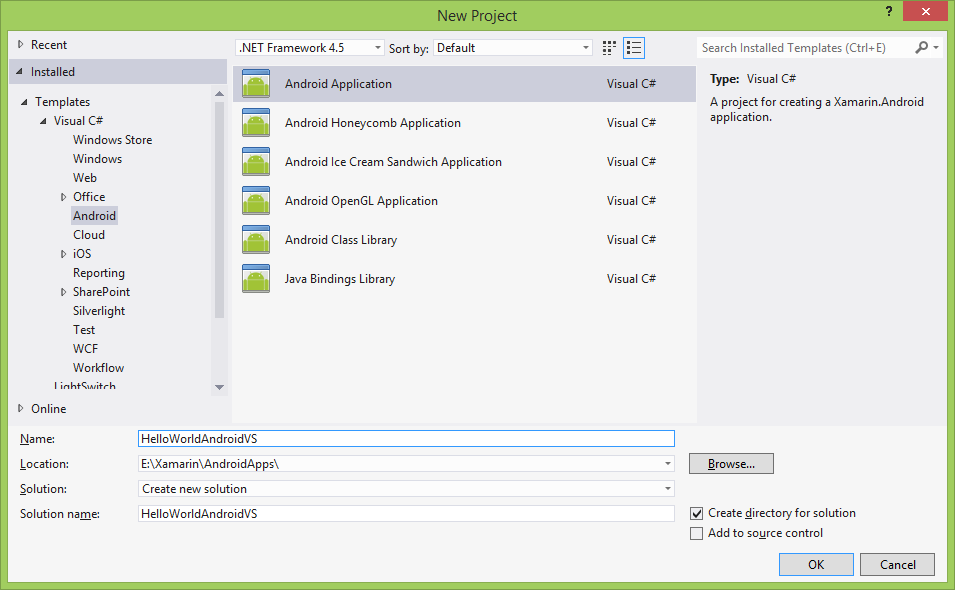The width and height of the screenshot is (955, 590).
Task: Select the Silverlight template category
Action: [99, 311]
